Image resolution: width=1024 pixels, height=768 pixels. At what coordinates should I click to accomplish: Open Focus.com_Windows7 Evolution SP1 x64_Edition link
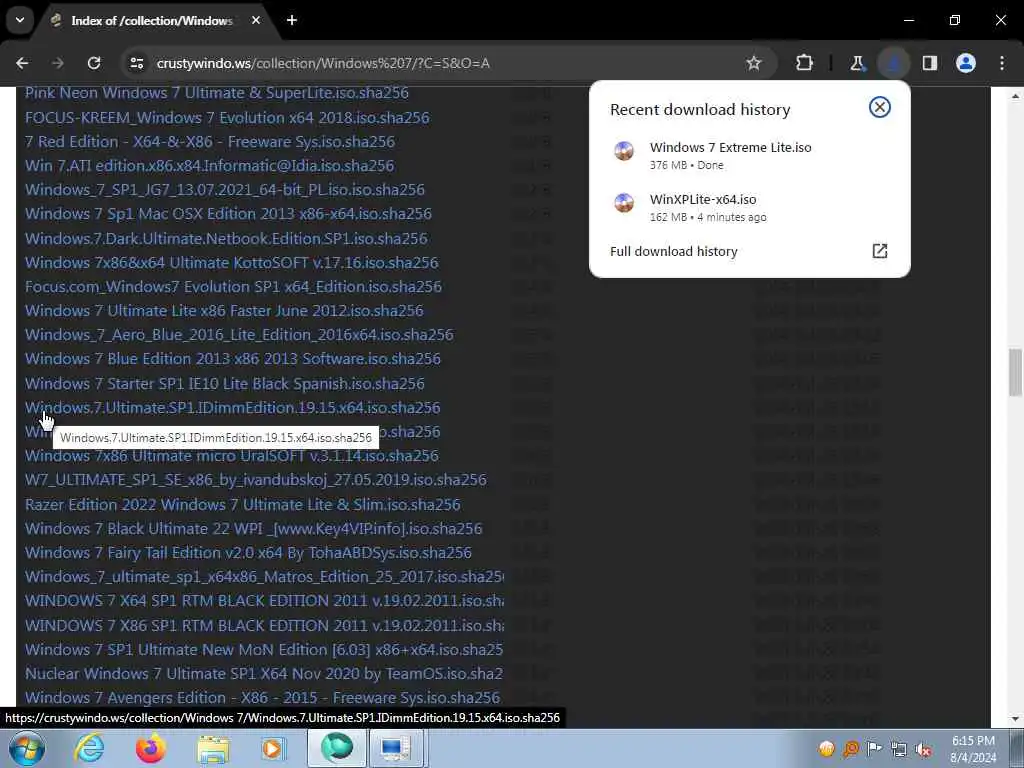coord(233,287)
